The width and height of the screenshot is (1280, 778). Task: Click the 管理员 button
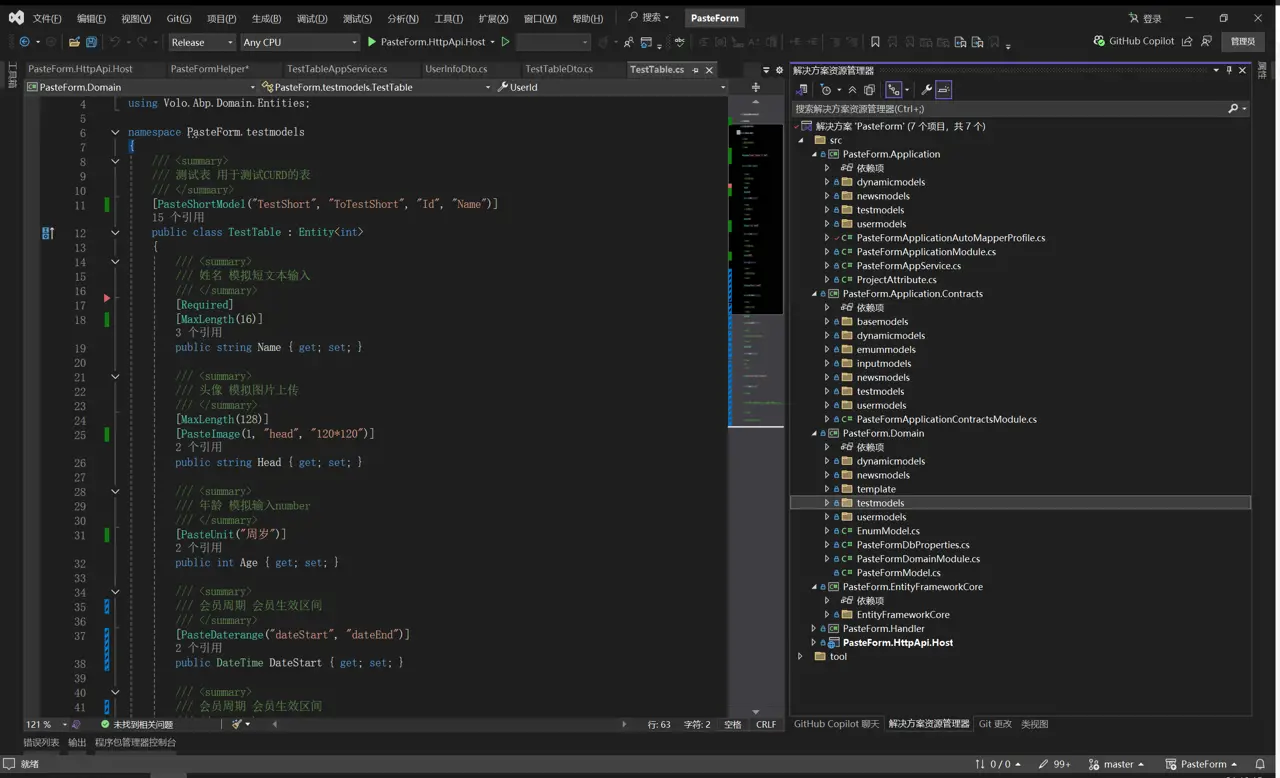[1242, 42]
